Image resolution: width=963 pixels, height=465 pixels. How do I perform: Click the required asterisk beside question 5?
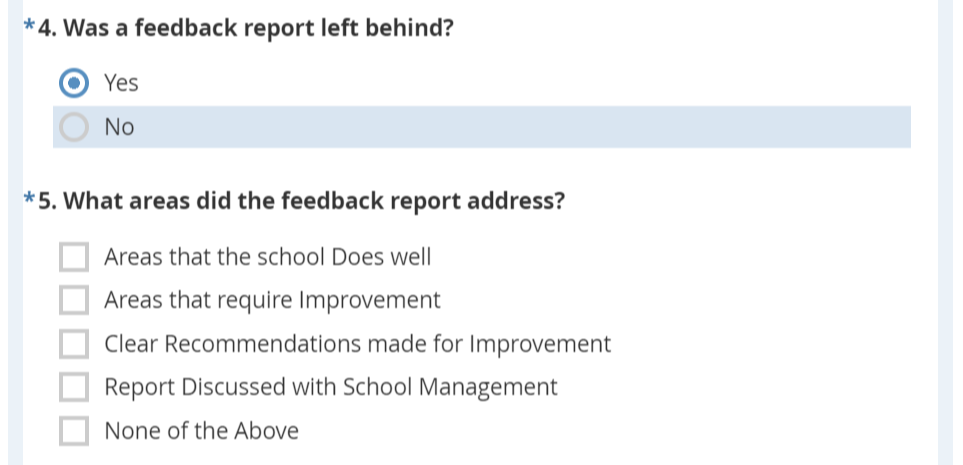[31, 201]
